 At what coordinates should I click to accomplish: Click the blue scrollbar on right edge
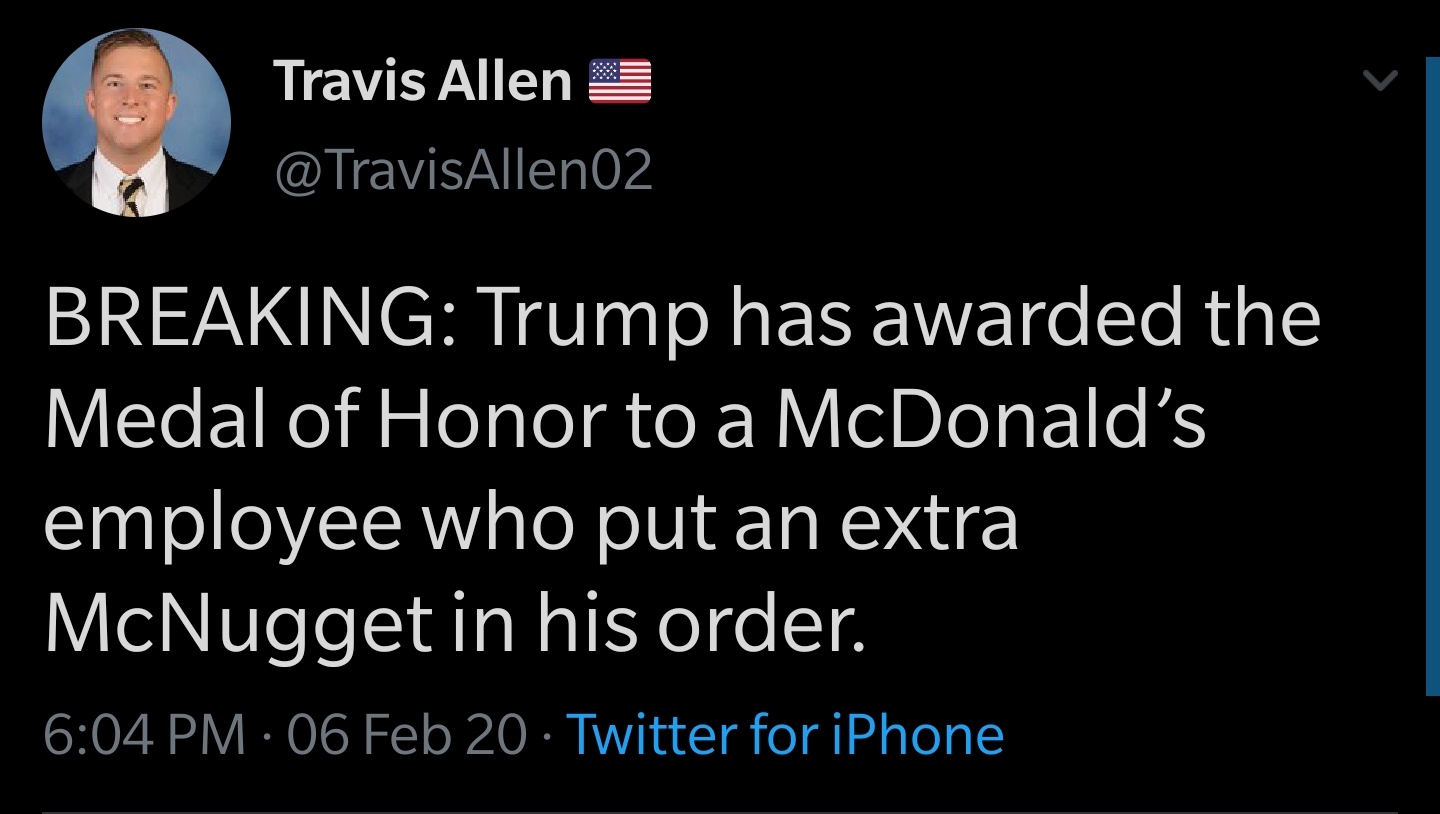(1431, 375)
